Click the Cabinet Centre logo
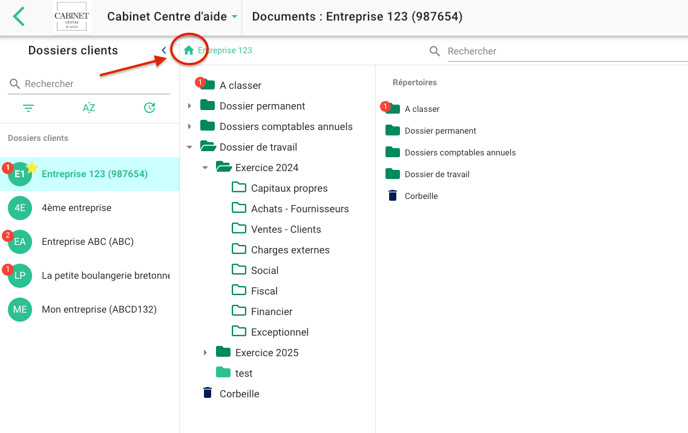This screenshot has height=433, width=688. 71,17
